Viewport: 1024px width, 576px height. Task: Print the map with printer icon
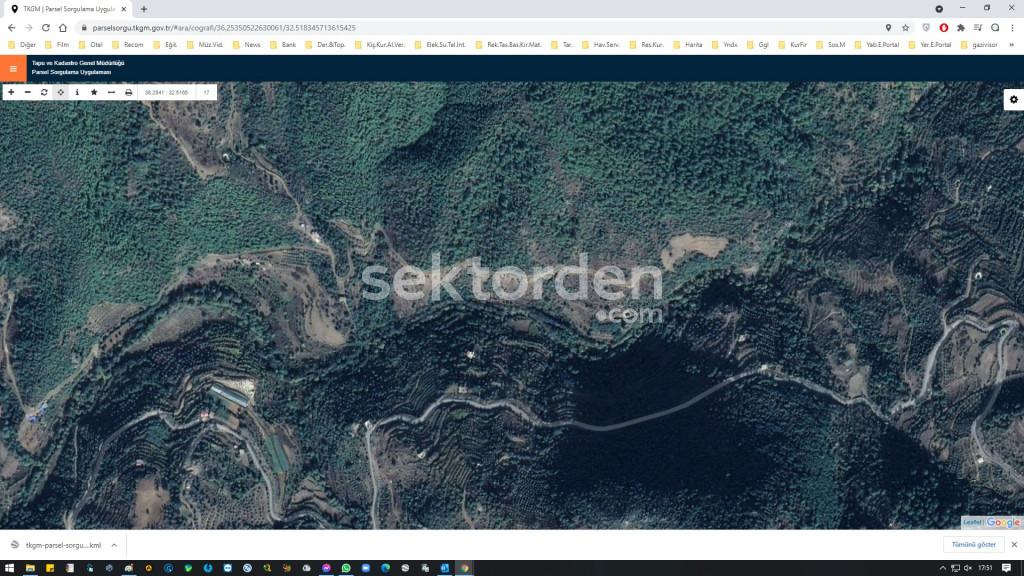coord(129,92)
